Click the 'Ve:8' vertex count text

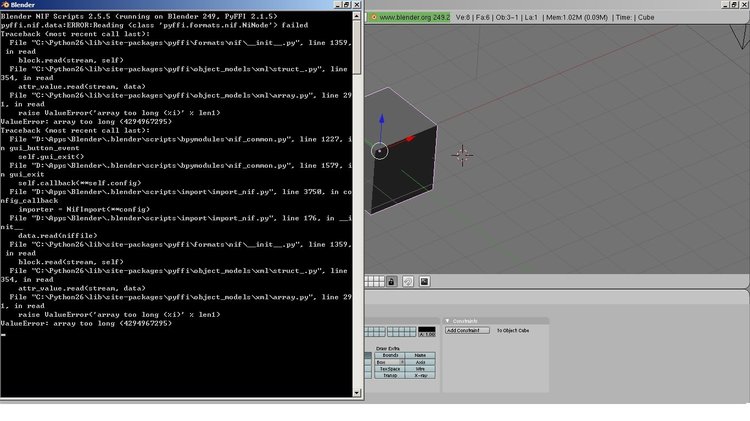pyautogui.click(x=463, y=17)
